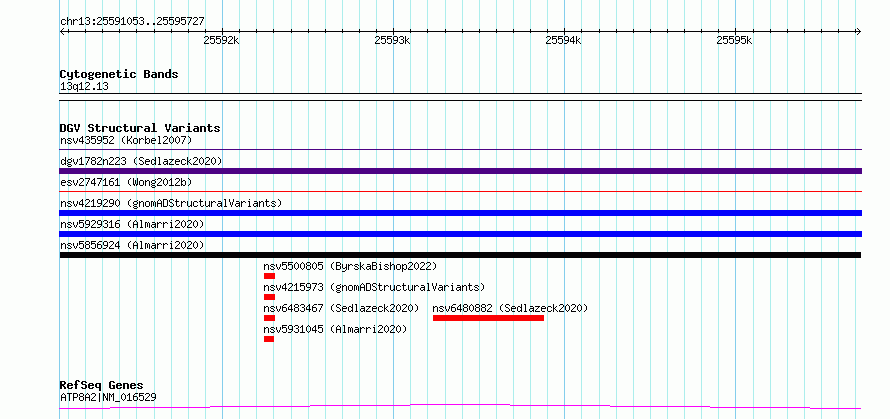890x419 pixels.
Task: Open esv2747161 (Wong2012b) variant label
Action: [126, 182]
